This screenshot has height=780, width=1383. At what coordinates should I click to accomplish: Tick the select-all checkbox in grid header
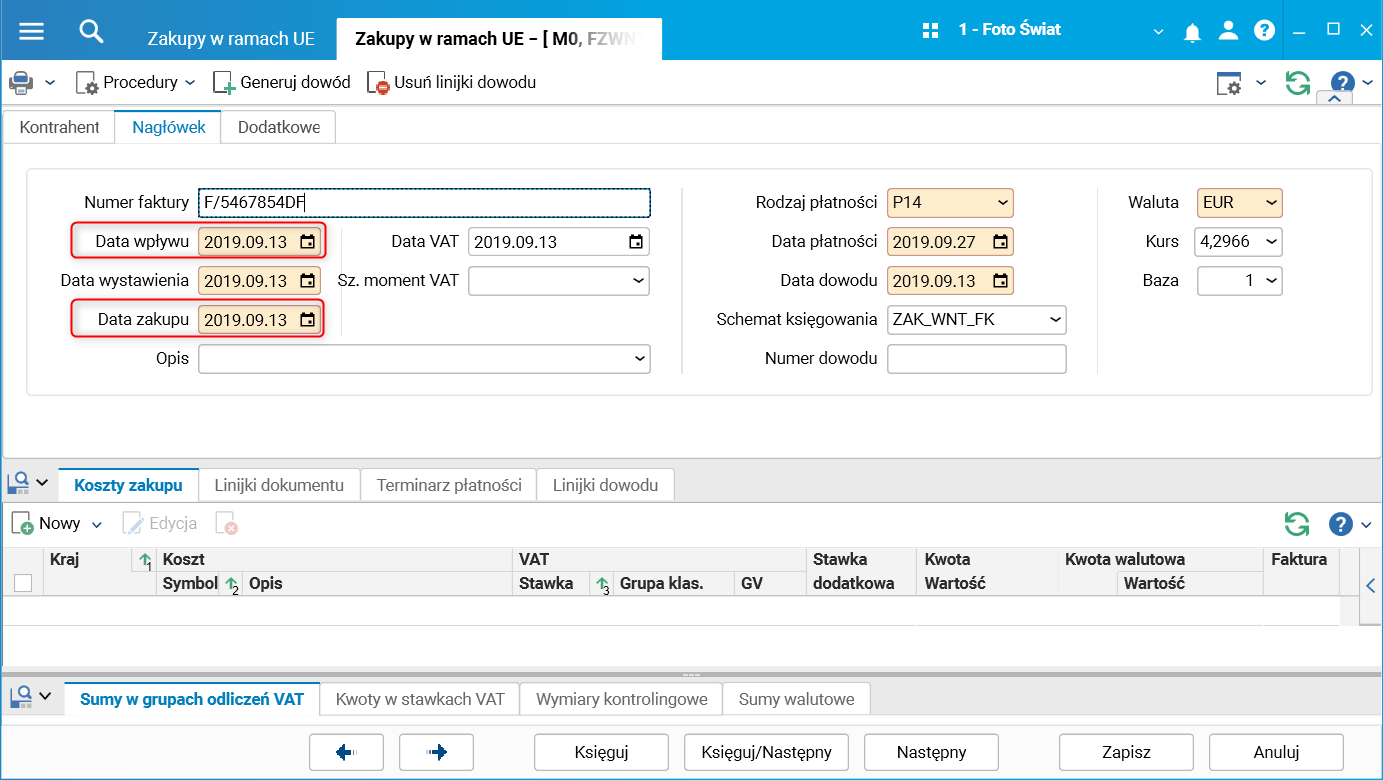(23, 583)
